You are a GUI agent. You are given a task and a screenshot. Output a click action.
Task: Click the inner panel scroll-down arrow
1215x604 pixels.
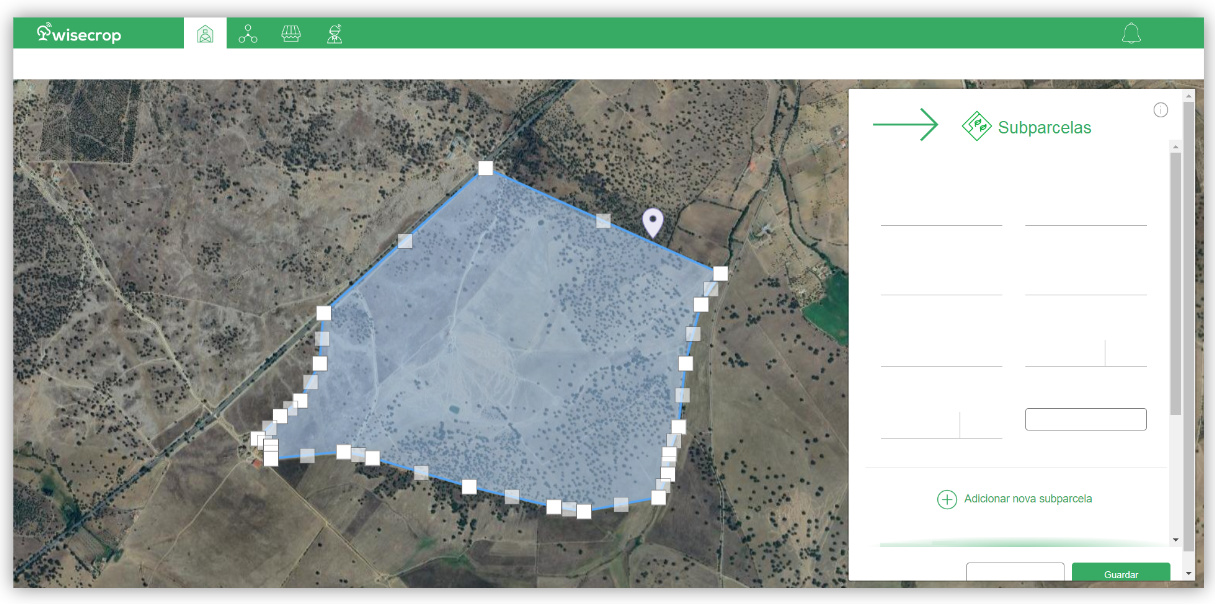(1175, 540)
